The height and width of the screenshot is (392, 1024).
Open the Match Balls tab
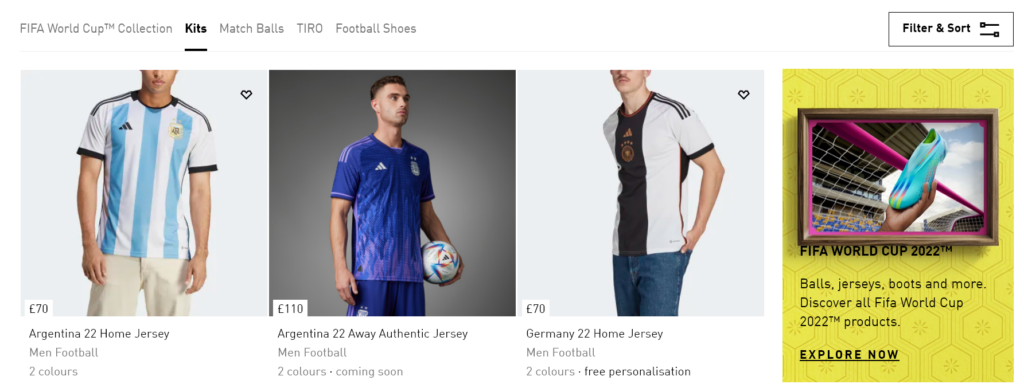point(251,29)
